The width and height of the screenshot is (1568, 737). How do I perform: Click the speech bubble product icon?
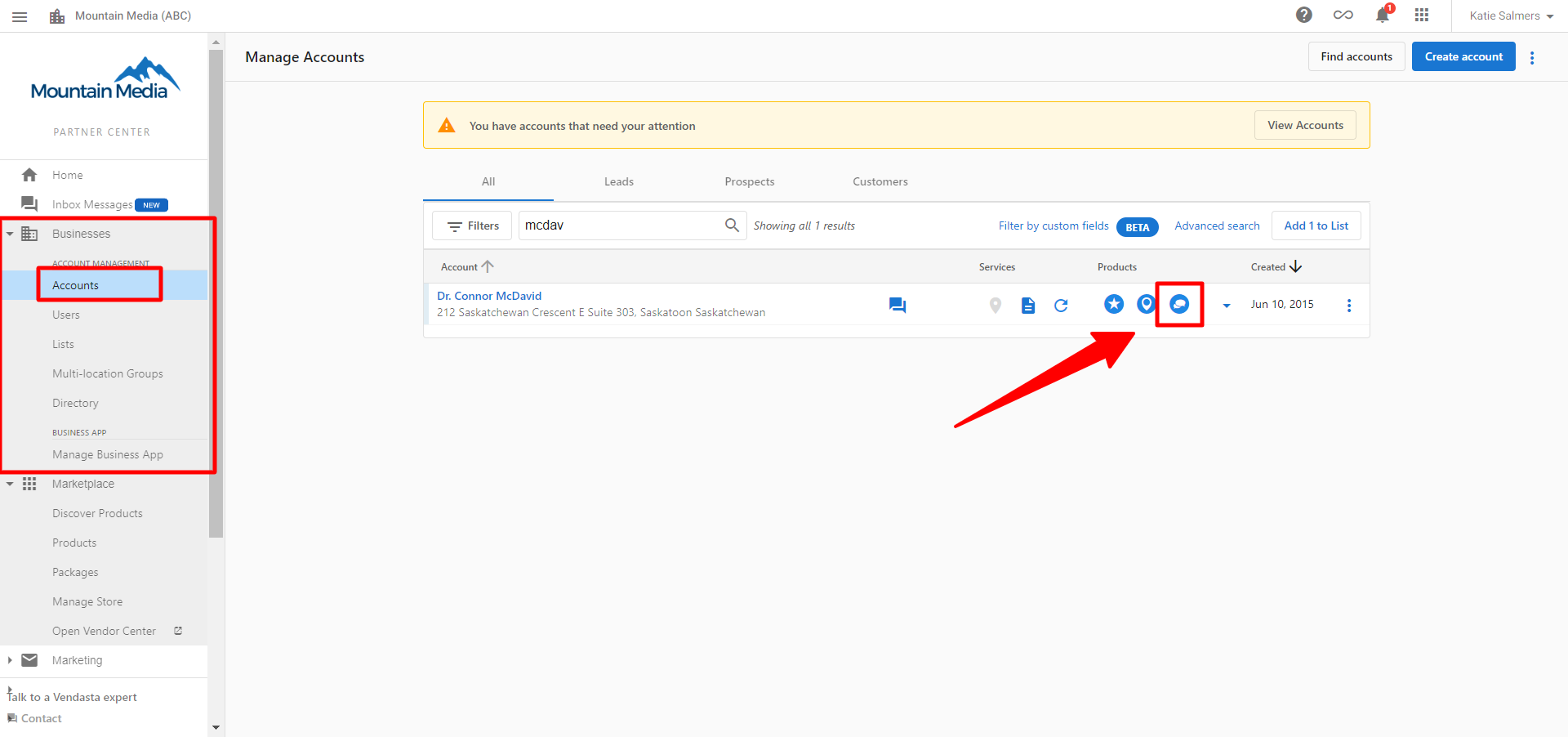1179,304
